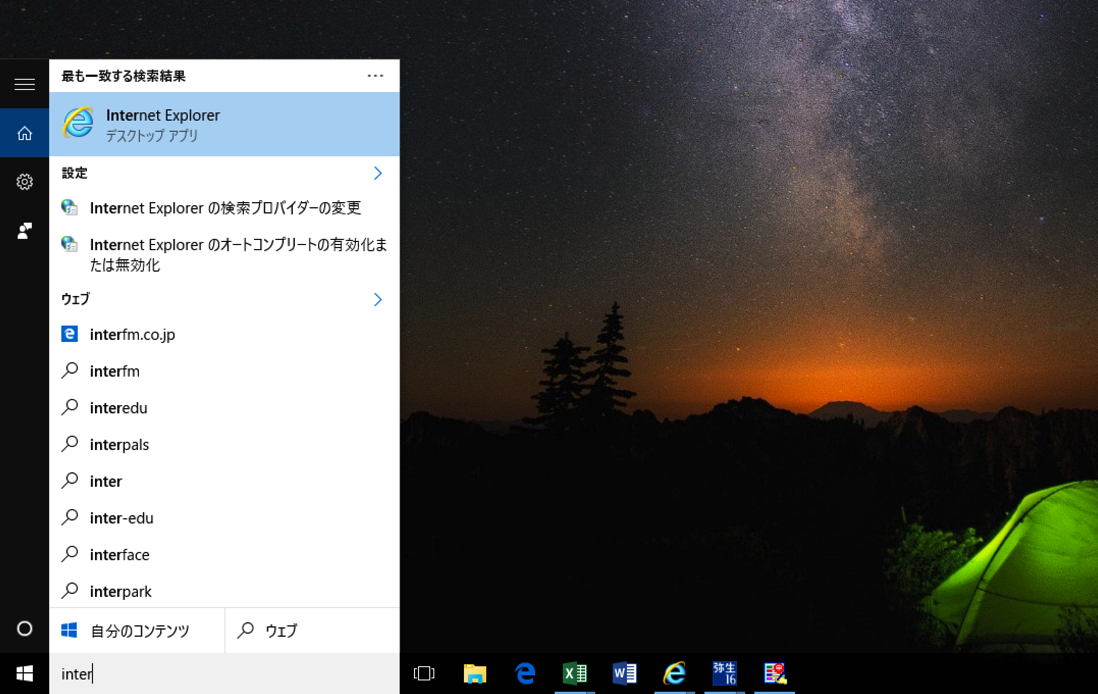This screenshot has height=694, width=1098.
Task: Open Word from the taskbar
Action: [625, 674]
